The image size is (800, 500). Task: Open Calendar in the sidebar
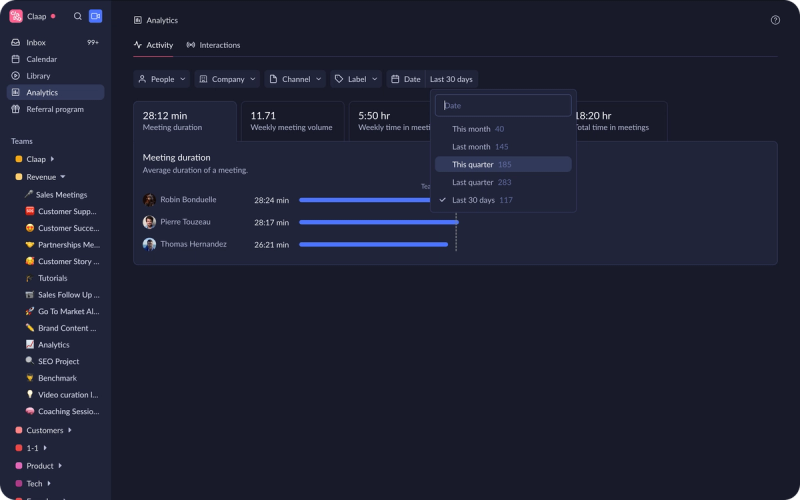point(55,59)
